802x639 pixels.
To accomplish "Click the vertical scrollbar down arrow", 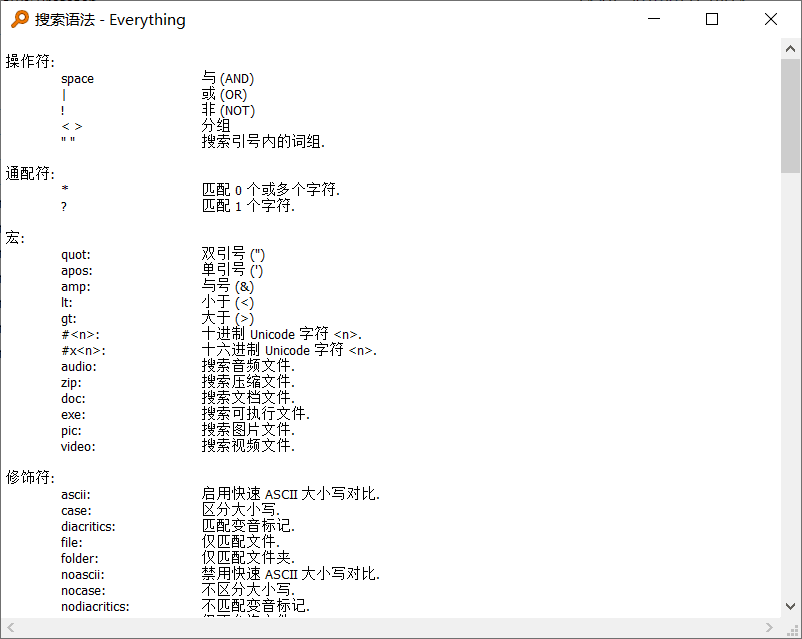I will [790, 606].
